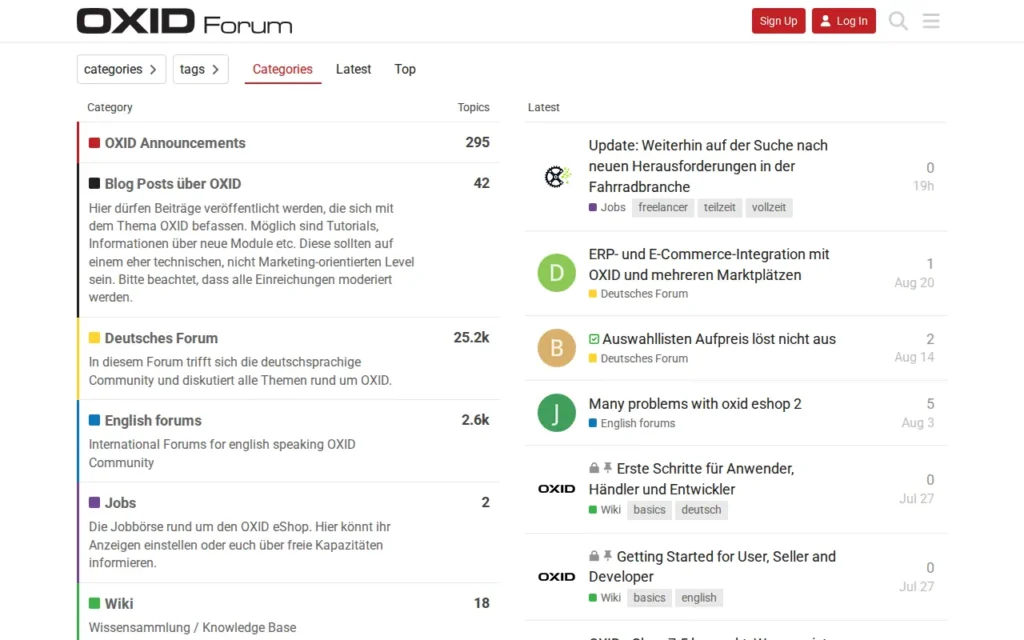Click Wiki badge under Getting Started topic
This screenshot has height=640, width=1024.
pos(605,598)
